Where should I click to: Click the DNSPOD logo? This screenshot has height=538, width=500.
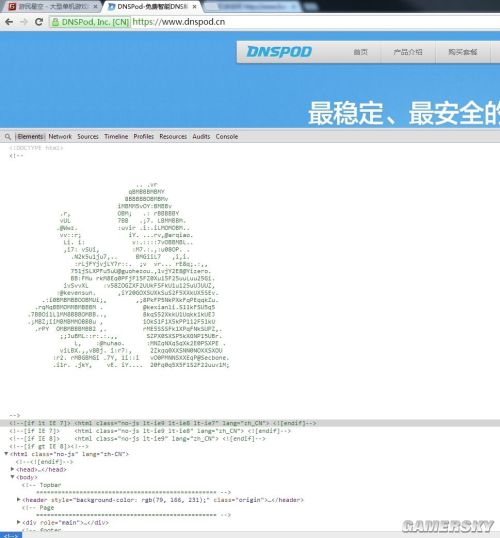point(279,52)
